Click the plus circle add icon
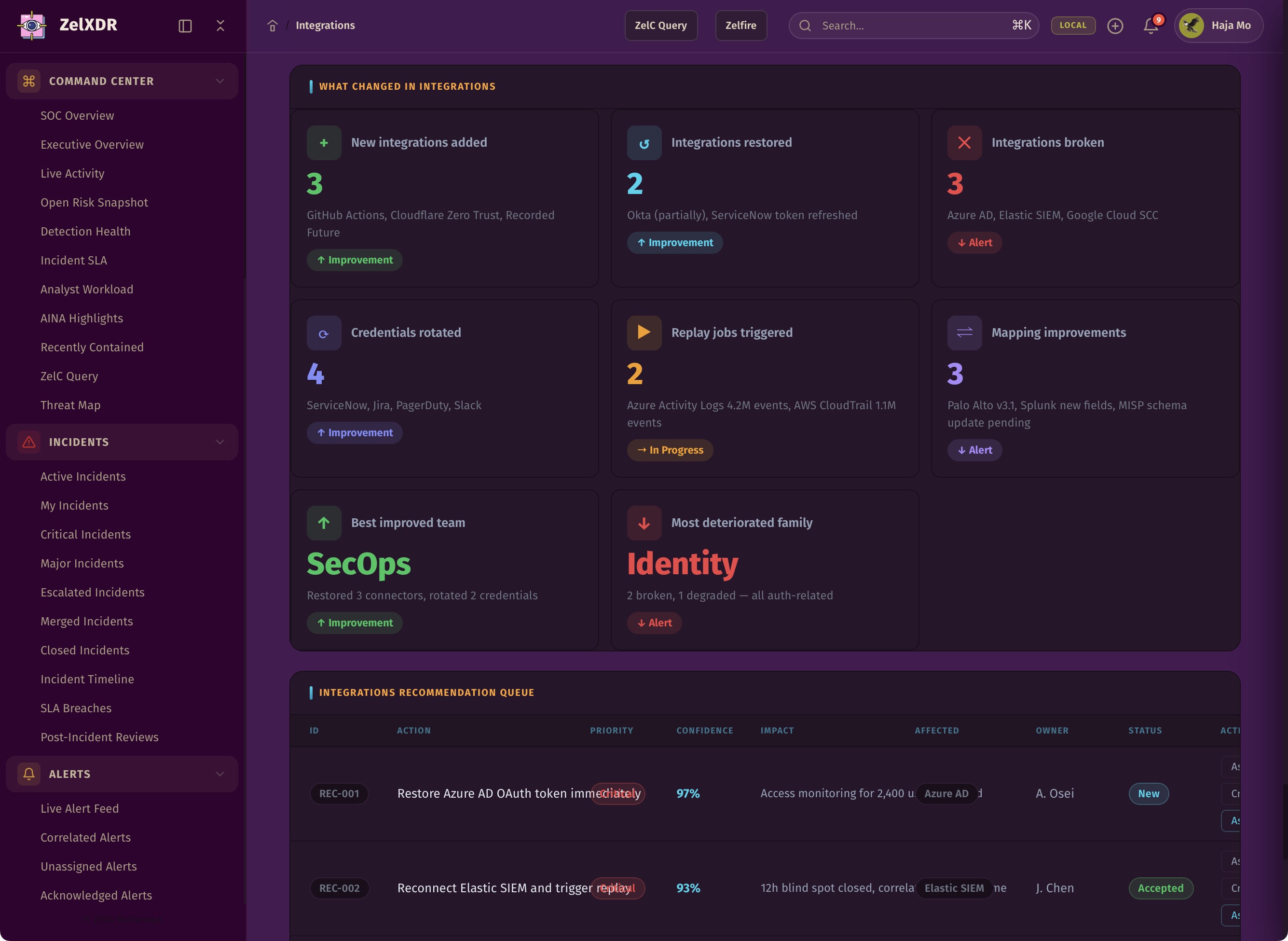Image resolution: width=1288 pixels, height=941 pixels. point(1115,26)
